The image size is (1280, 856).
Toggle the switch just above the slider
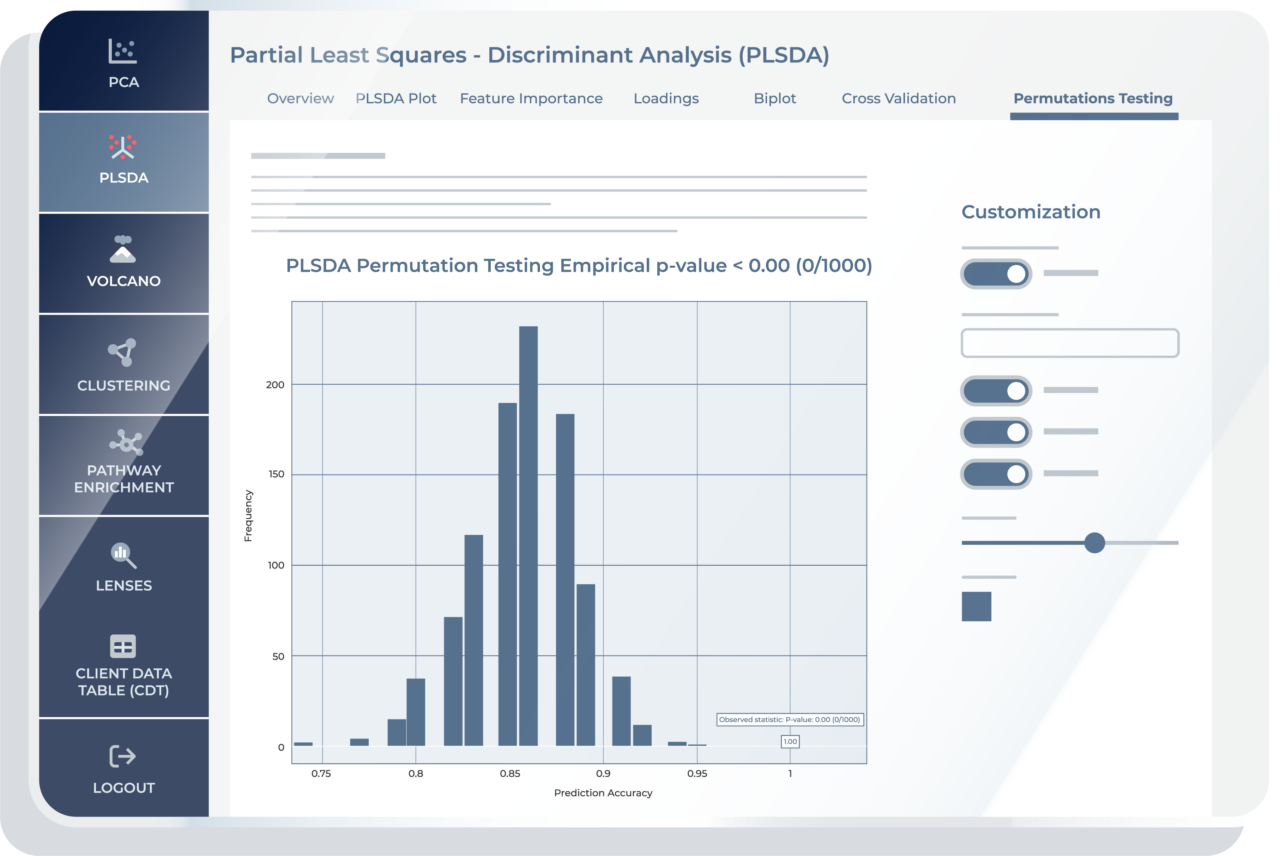pos(996,473)
